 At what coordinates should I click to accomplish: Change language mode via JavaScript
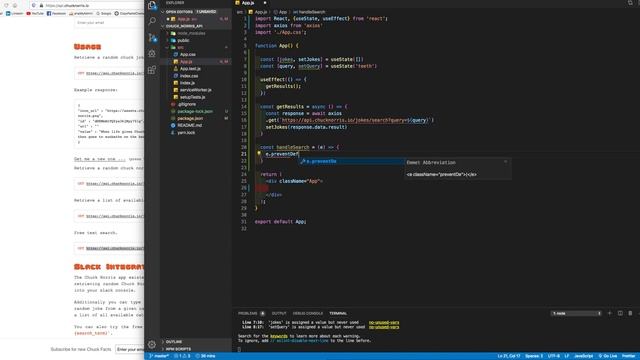tap(583, 356)
